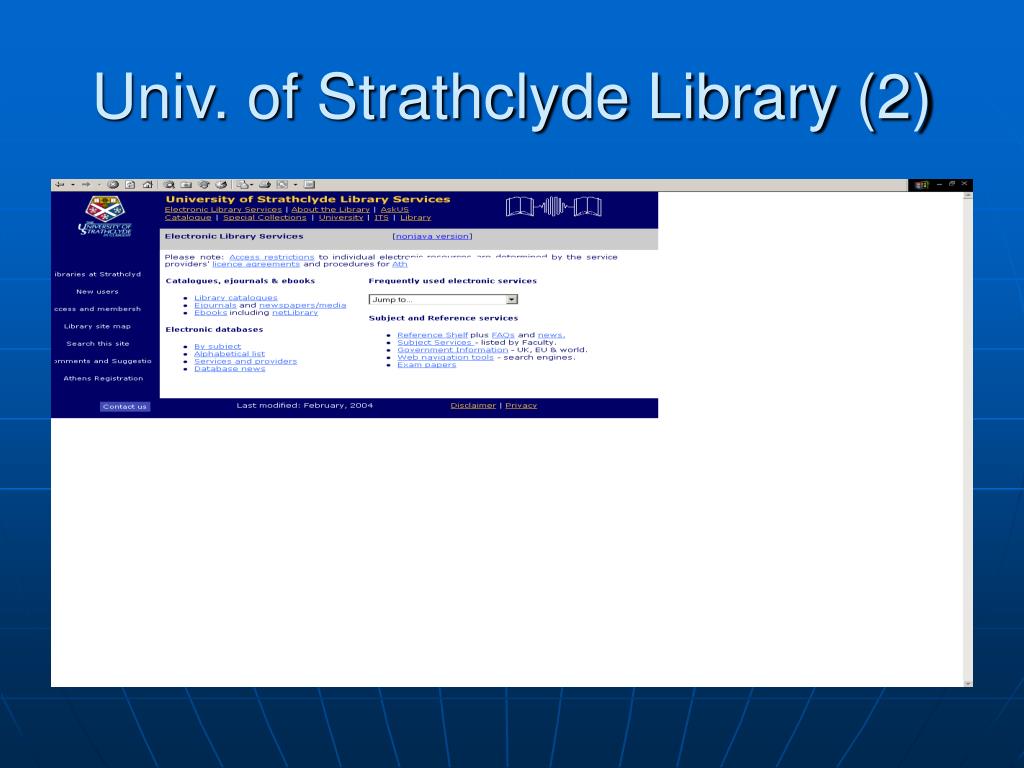Click the Windows flag logo in browser corner
This screenshot has height=768, width=1024.
921,185
